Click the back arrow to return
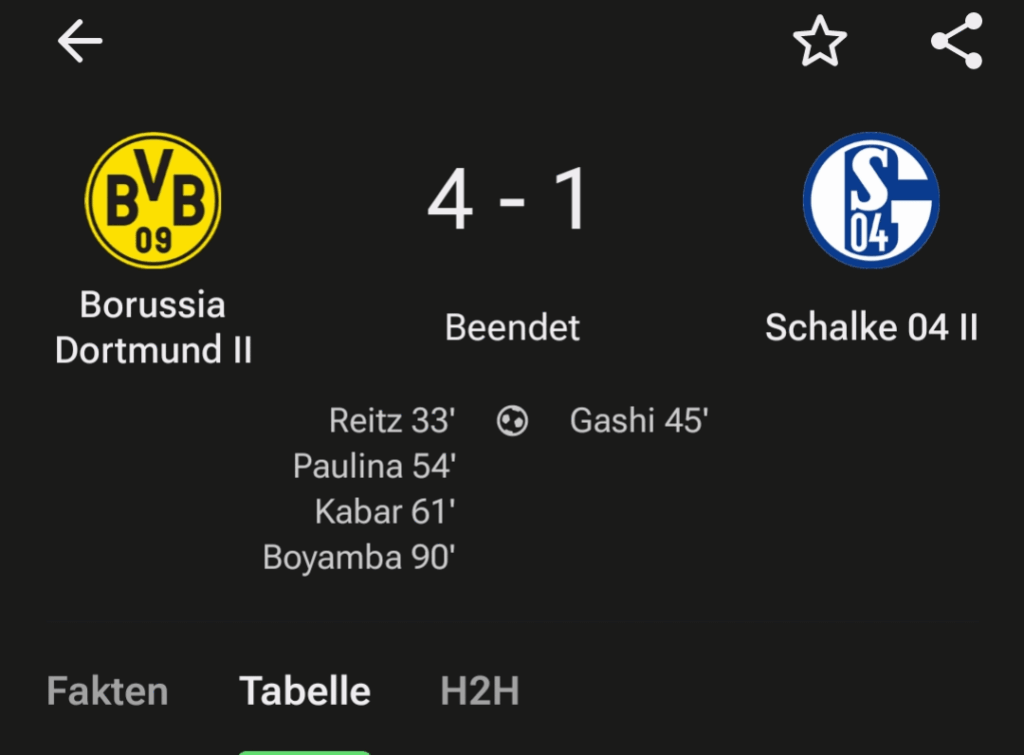 [80, 42]
